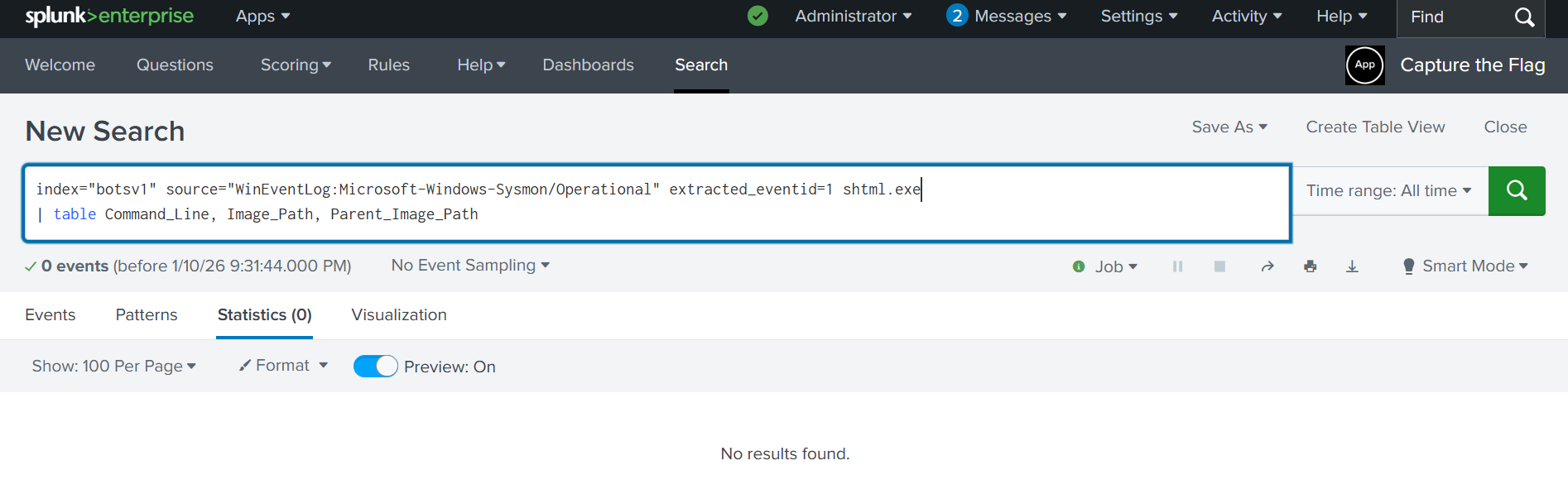Go to the Welcome page

(60, 65)
